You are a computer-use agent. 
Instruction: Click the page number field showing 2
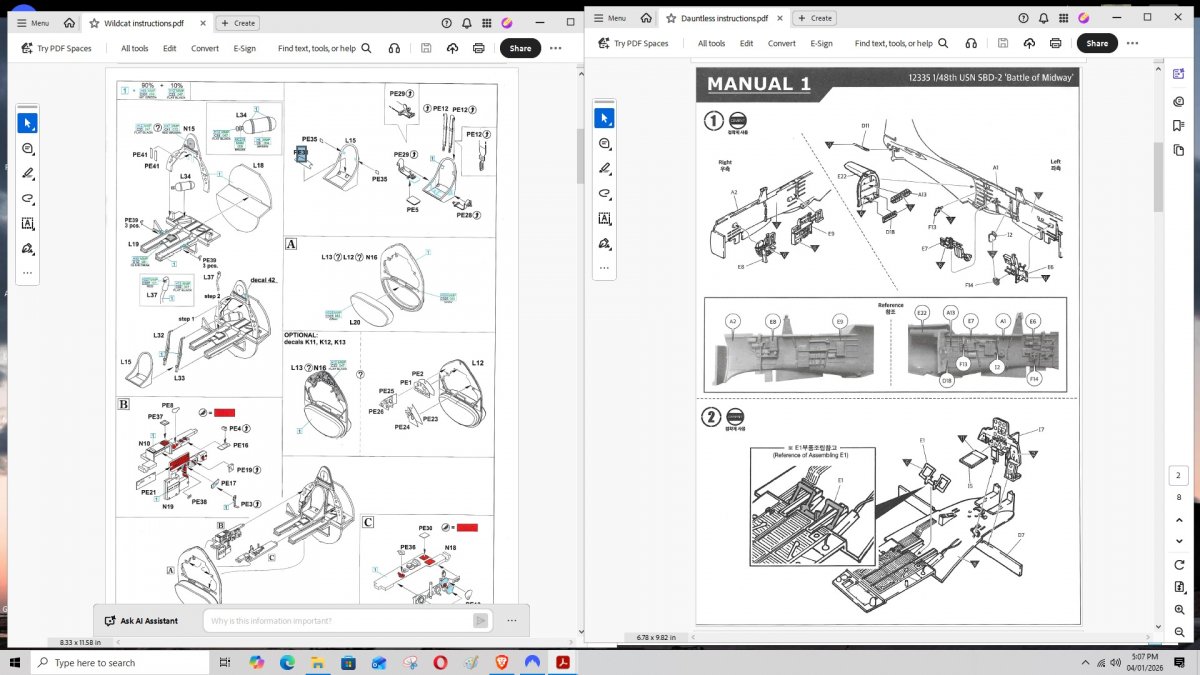click(x=1178, y=475)
